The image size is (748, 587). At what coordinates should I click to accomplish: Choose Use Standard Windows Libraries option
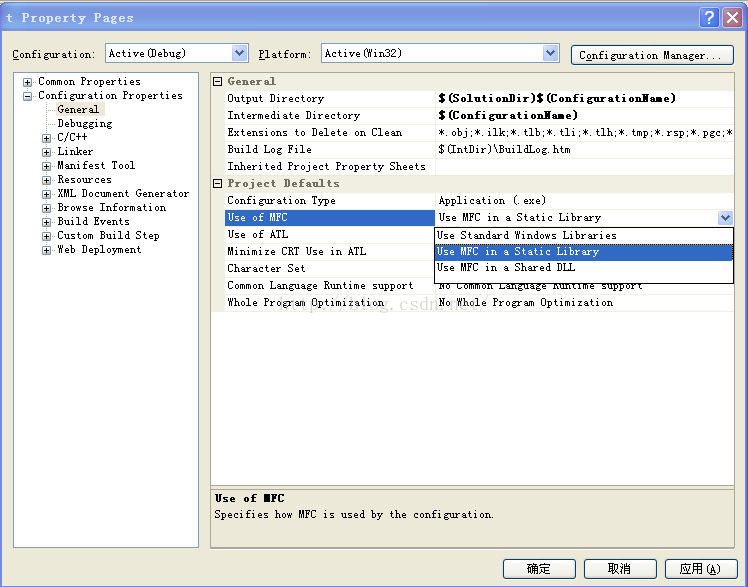[x=584, y=236]
